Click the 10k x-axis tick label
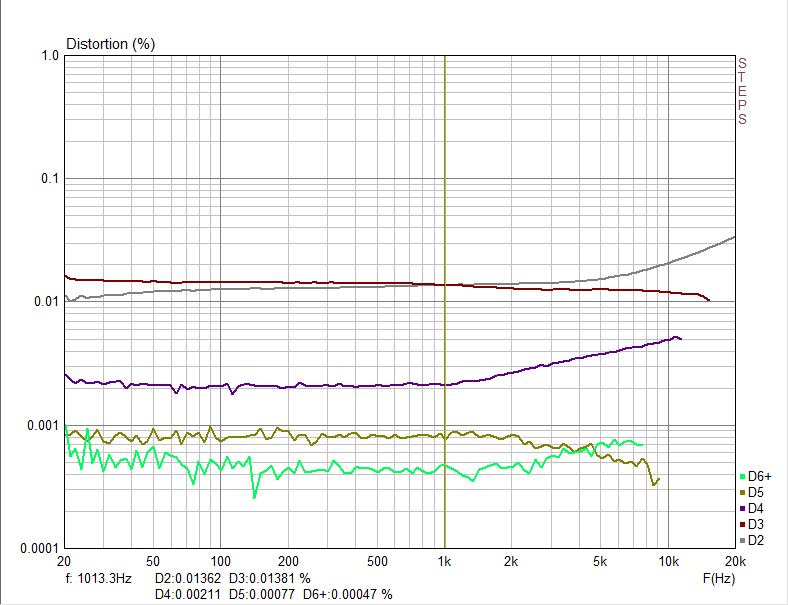The image size is (788, 605). (668, 562)
